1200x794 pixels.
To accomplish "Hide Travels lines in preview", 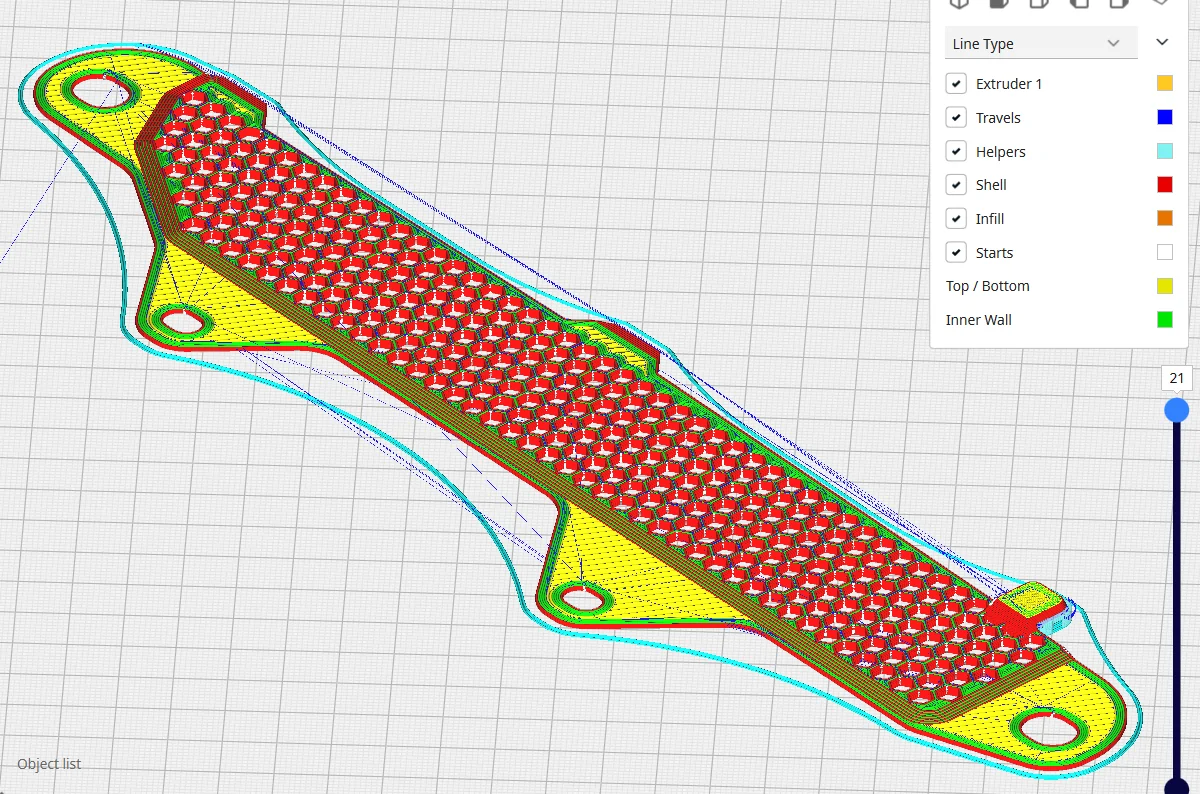I will click(x=956, y=118).
